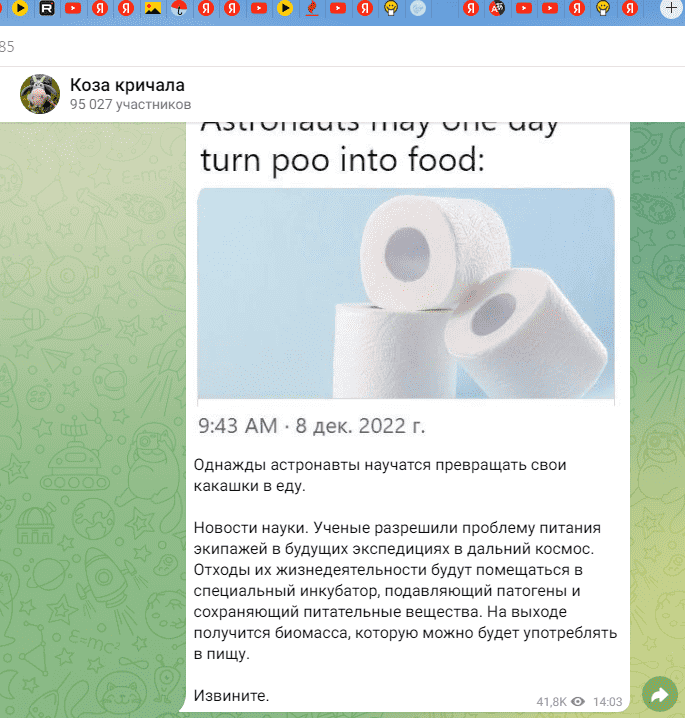This screenshot has height=718, width=685.
Task: Open Коза кричала channel avatar
Action: (40, 94)
